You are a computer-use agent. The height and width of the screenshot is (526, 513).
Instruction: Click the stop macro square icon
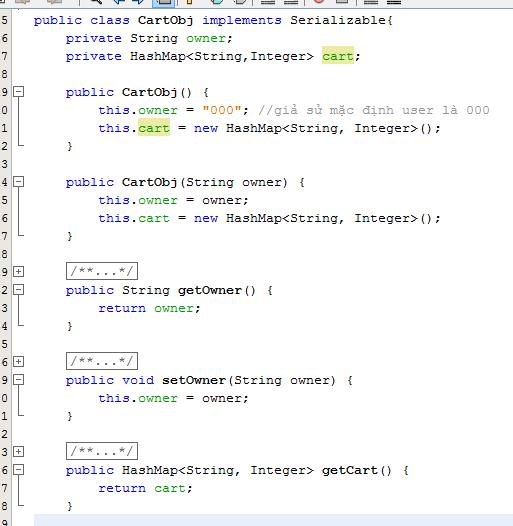point(342,1)
